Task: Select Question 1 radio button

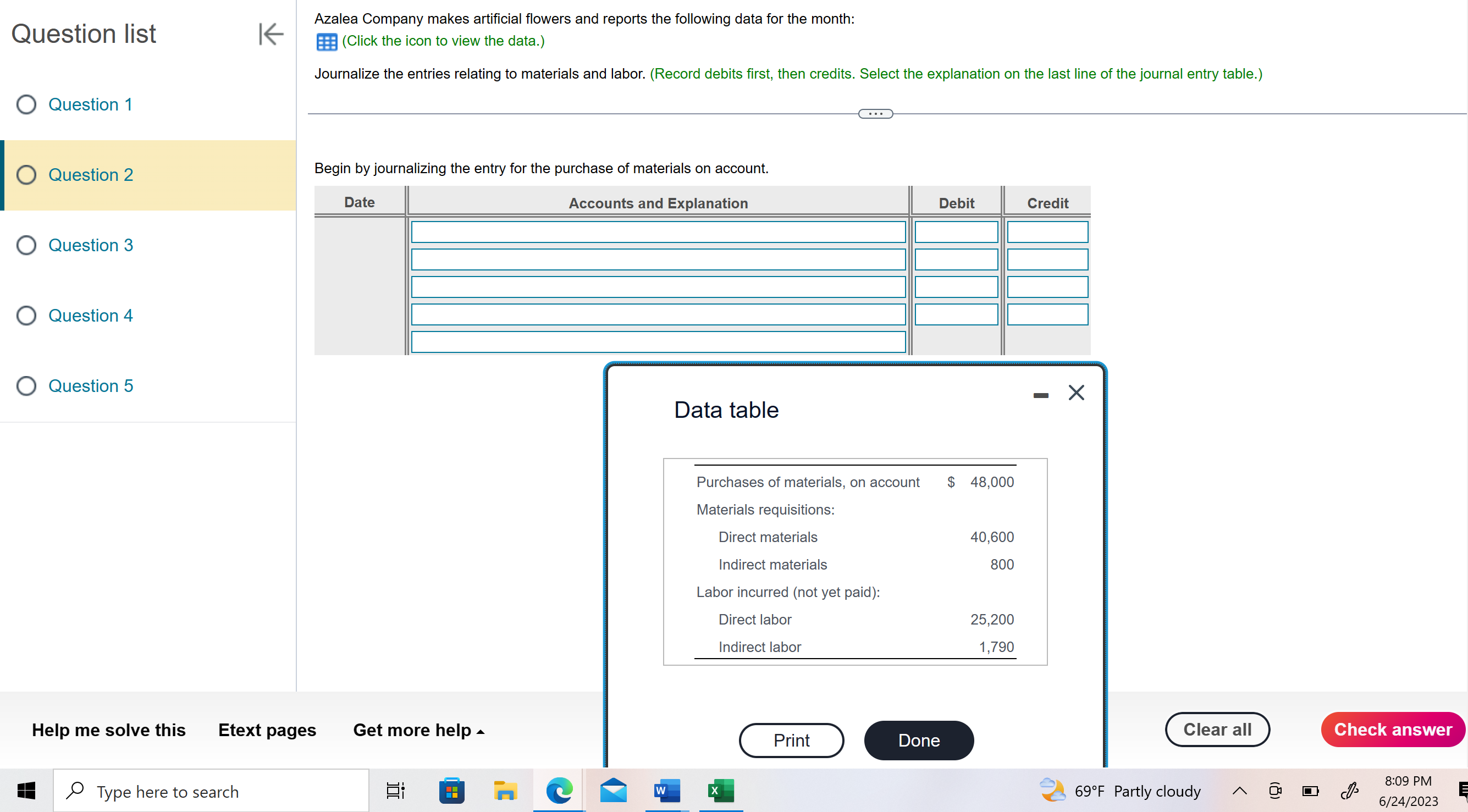Action: pyautogui.click(x=26, y=104)
